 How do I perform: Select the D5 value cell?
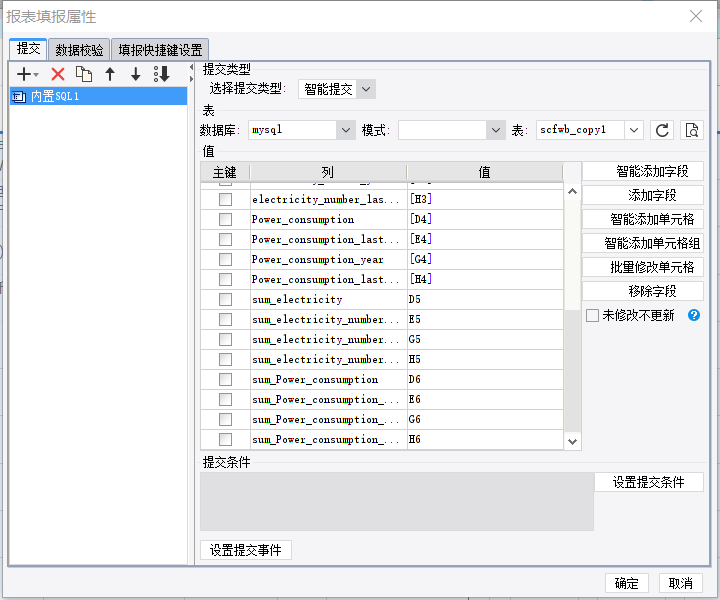tap(485, 299)
